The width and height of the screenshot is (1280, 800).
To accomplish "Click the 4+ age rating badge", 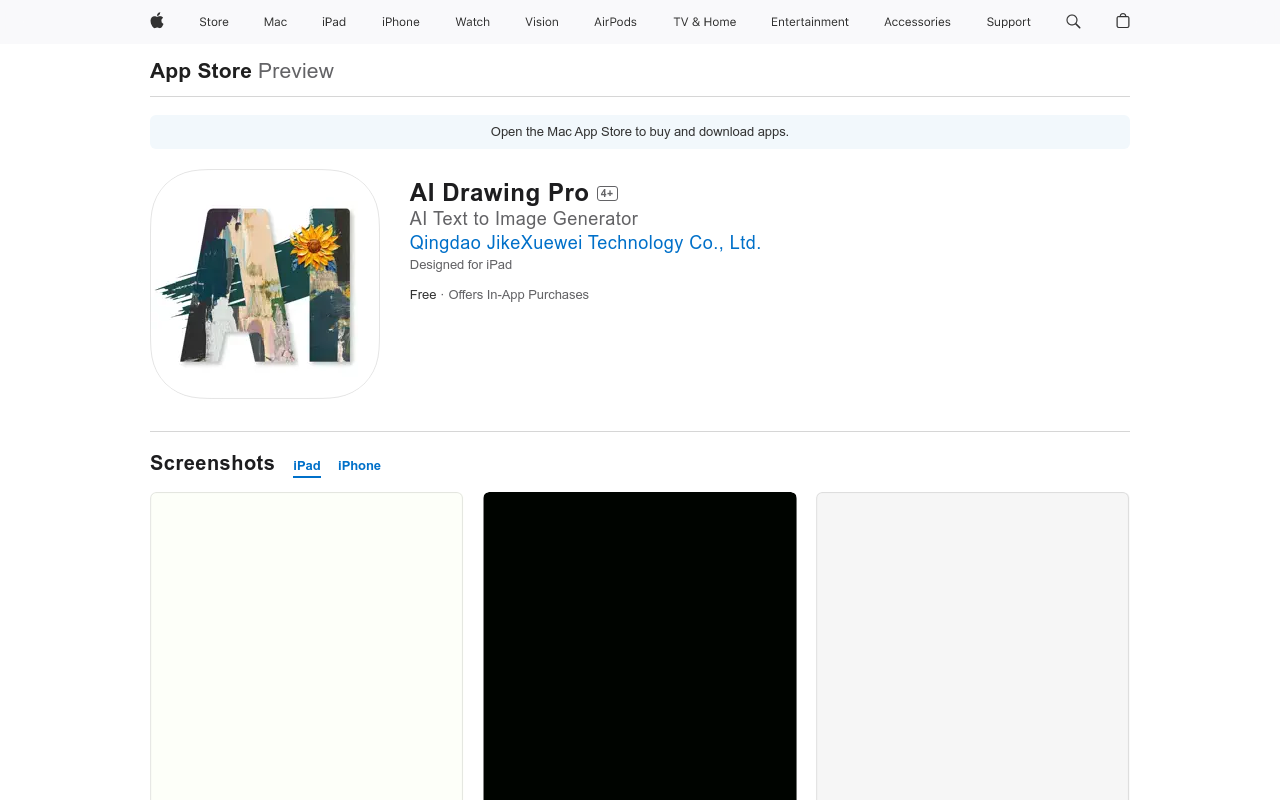I will click(607, 194).
